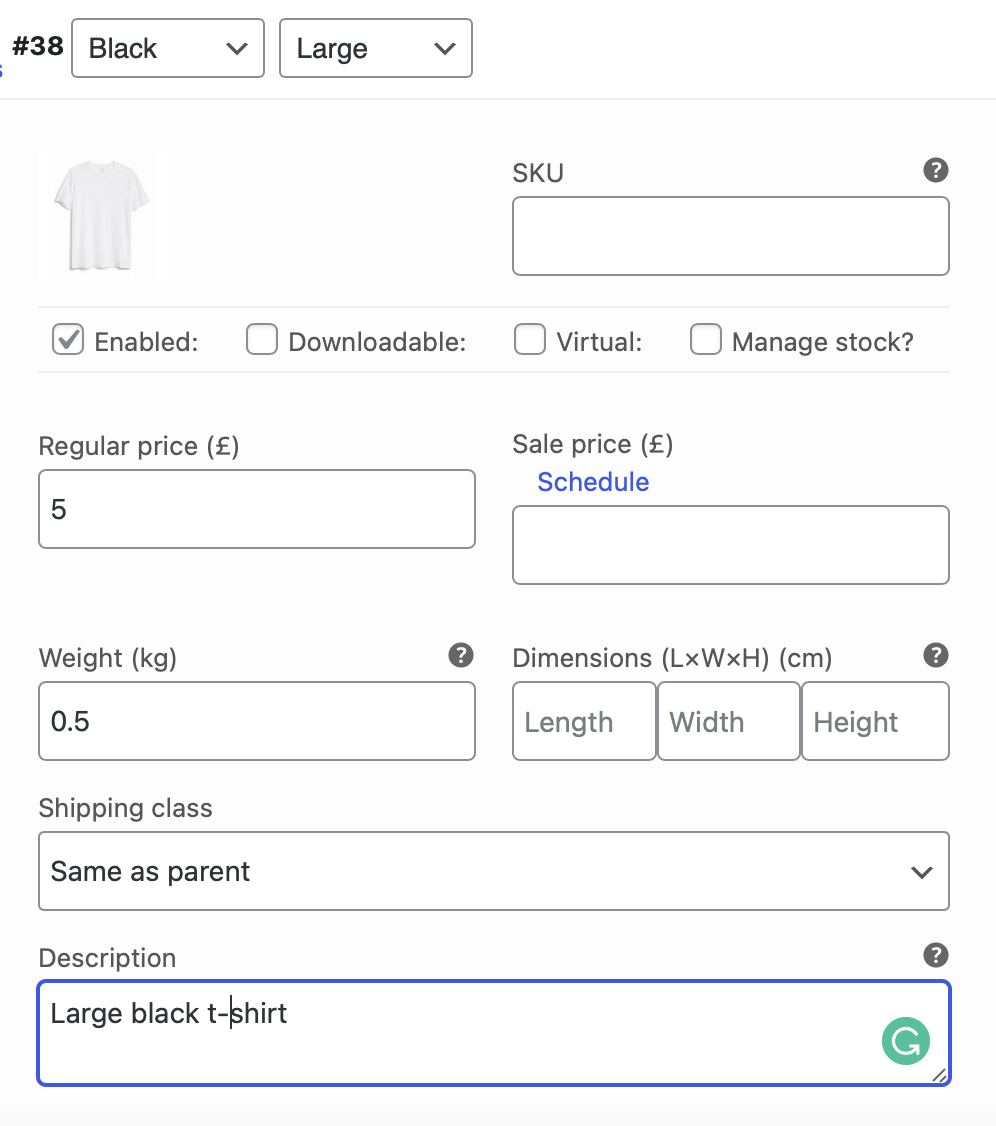Click inside the Description text area
The height and width of the screenshot is (1126, 996).
494,1033
